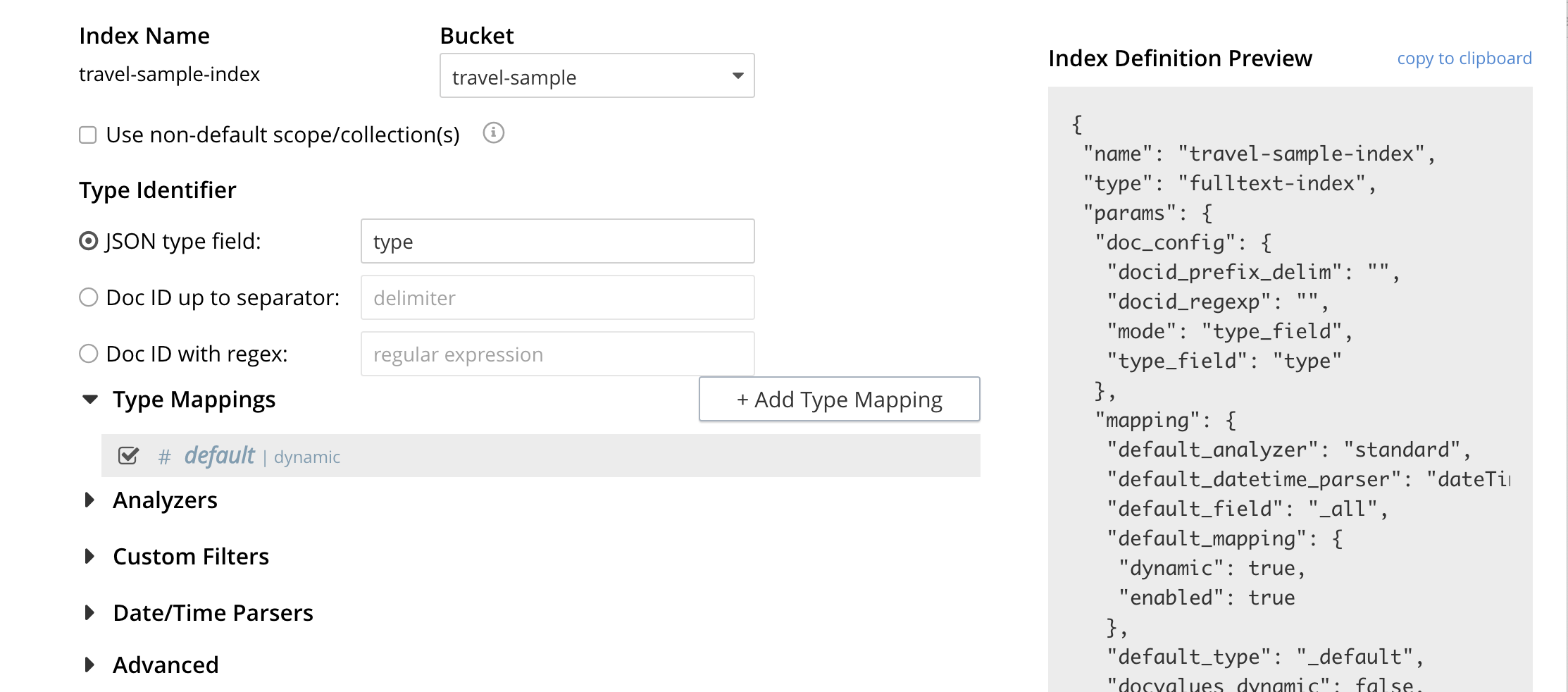
Task: Enable Use non-default scope/collection(s) checkbox
Action: (x=88, y=135)
